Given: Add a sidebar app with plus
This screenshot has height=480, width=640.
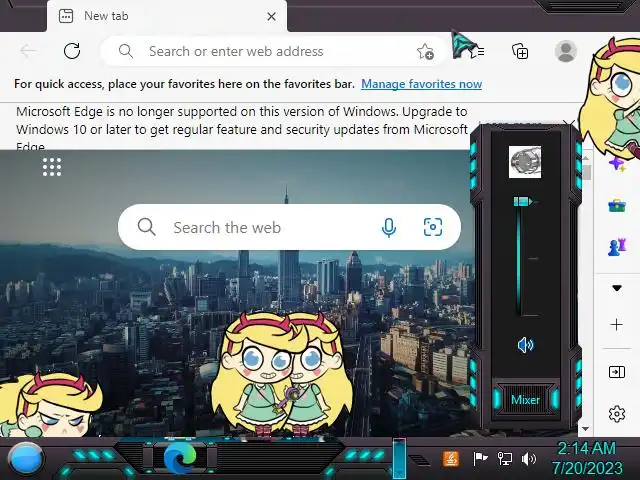Looking at the screenshot, I should (x=616, y=324).
